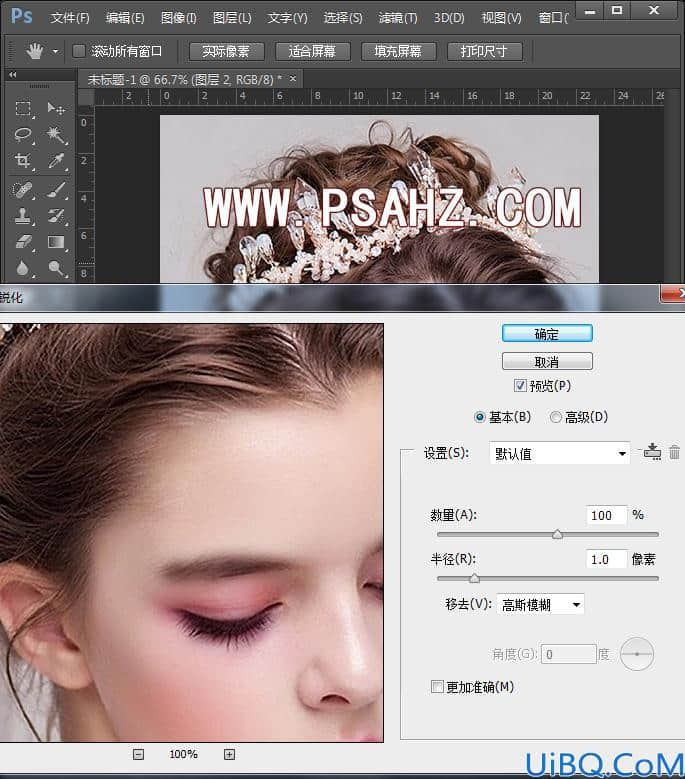Open the 滤镜(T) menu
685x779 pixels.
tap(398, 18)
